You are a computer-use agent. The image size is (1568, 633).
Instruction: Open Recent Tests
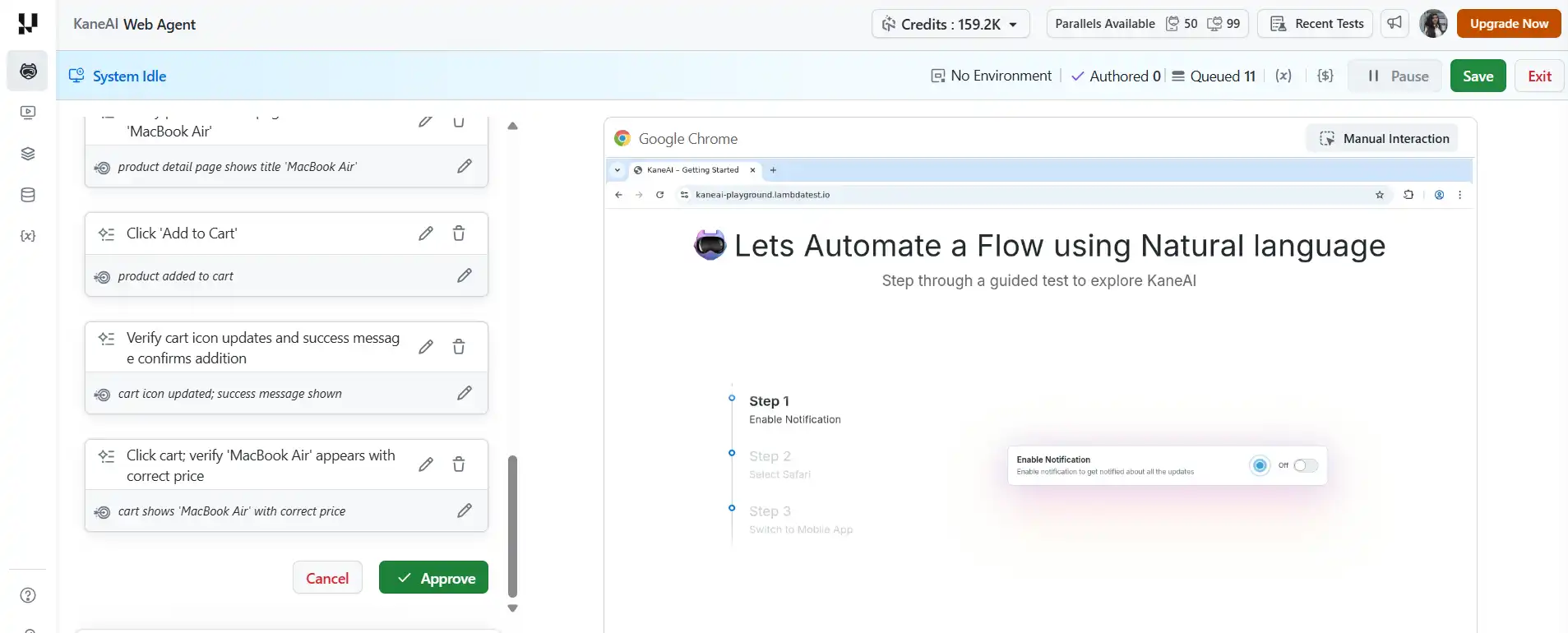point(1316,23)
